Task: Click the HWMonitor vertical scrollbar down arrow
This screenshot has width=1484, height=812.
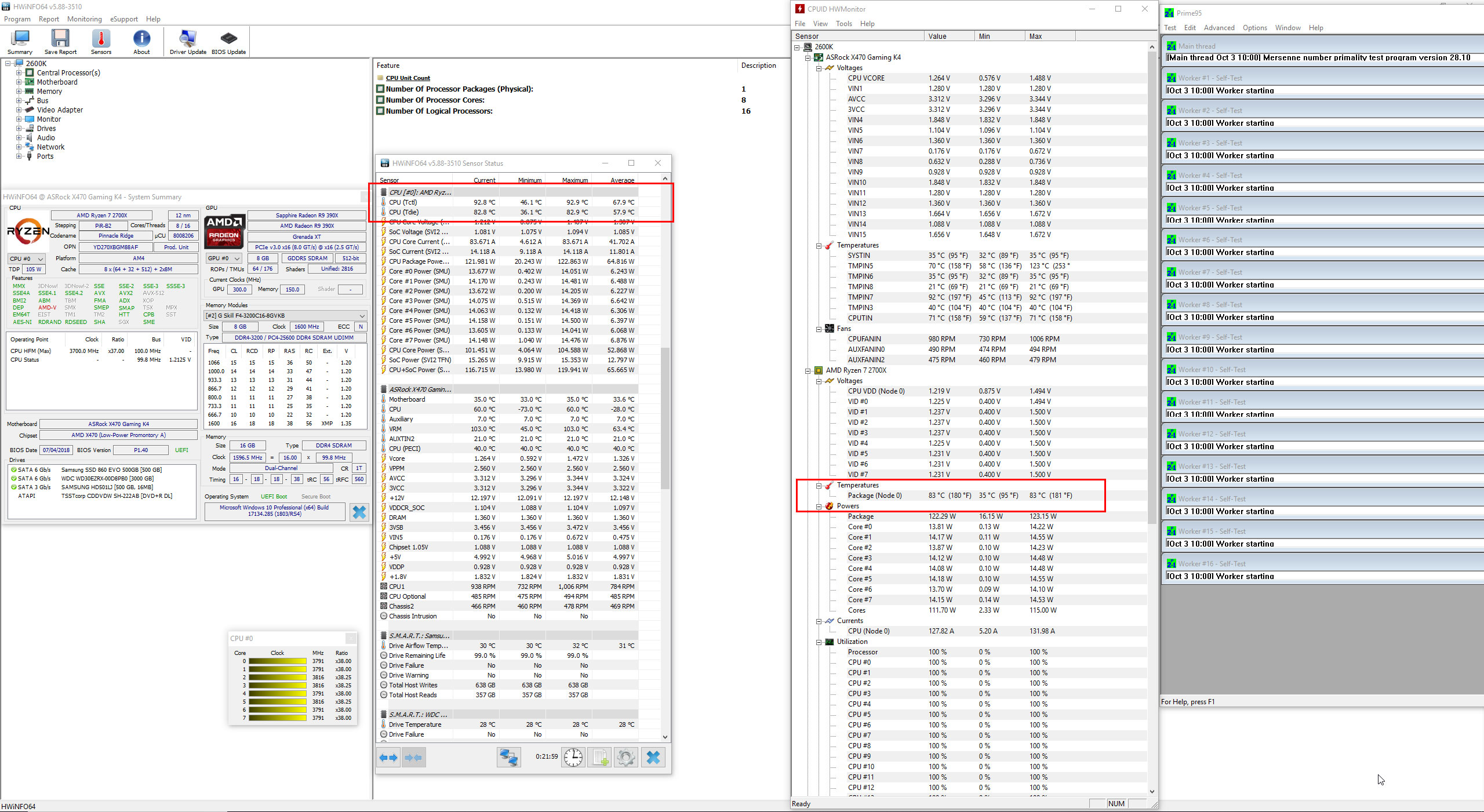Action: click(1151, 792)
